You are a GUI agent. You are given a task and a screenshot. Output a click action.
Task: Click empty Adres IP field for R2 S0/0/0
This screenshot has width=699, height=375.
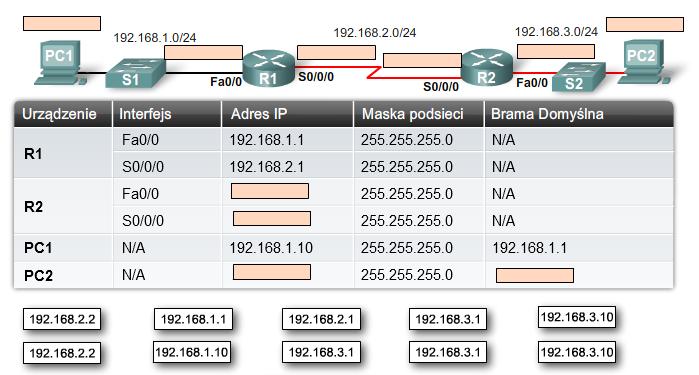272,218
